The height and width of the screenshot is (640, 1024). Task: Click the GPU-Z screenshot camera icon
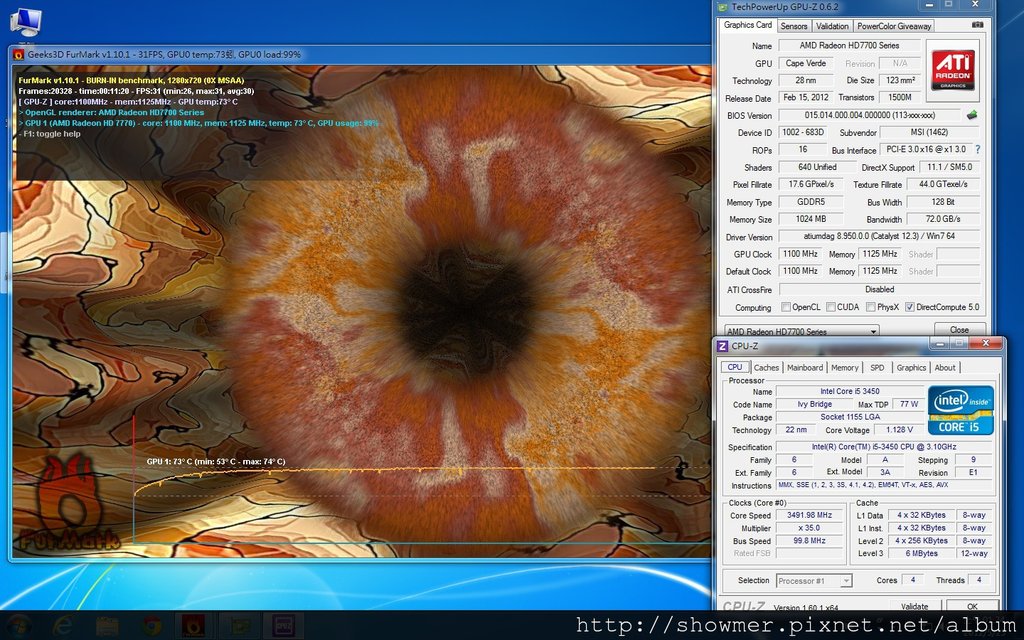click(978, 25)
